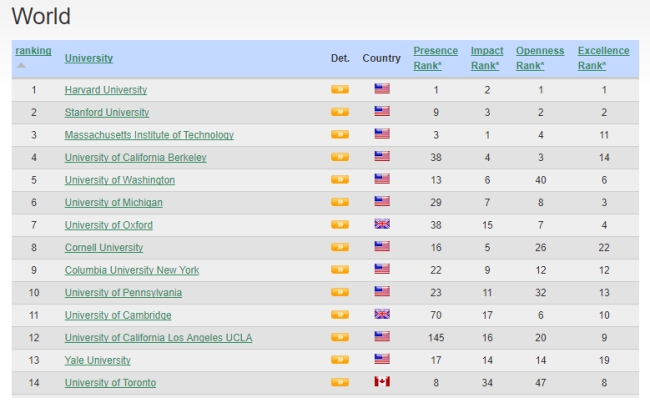650x418 pixels.
Task: Open details icon for Harvard University
Action: pos(340,89)
